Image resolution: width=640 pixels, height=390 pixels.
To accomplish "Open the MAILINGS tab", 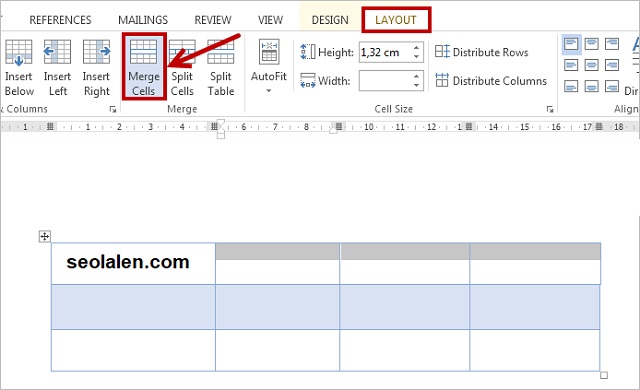I will (143, 20).
